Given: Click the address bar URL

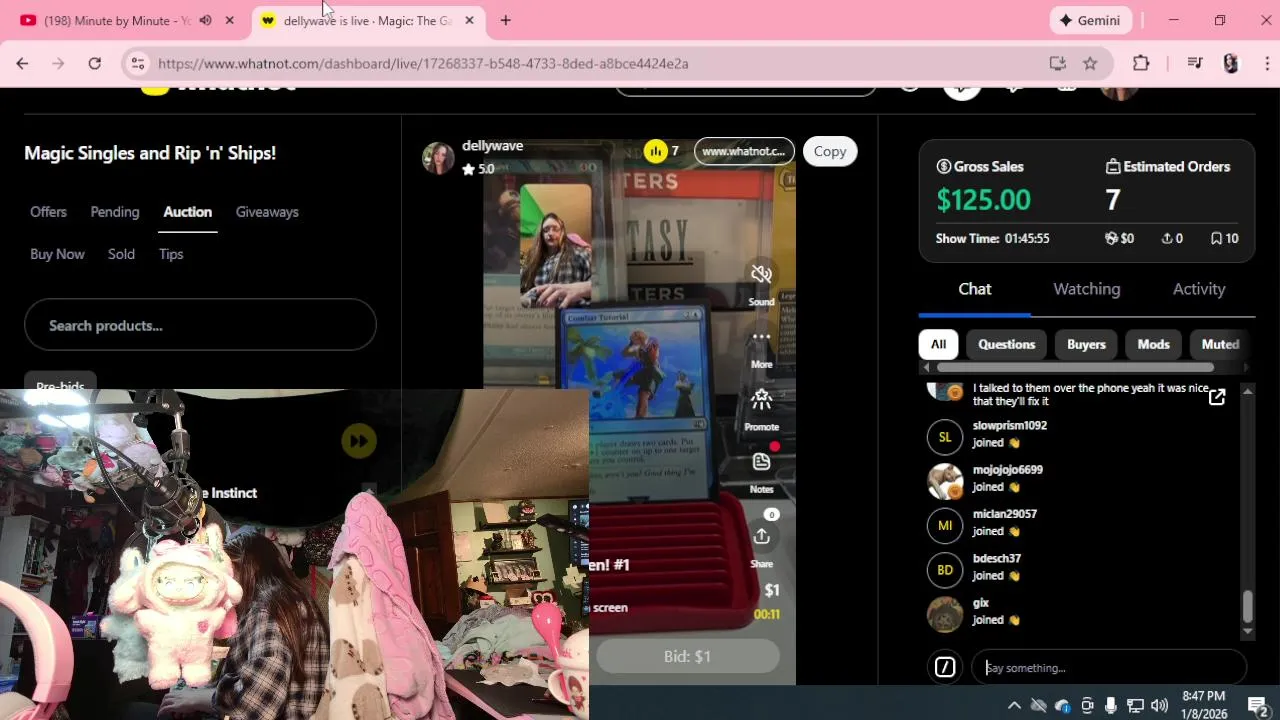Looking at the screenshot, I should click(423, 63).
